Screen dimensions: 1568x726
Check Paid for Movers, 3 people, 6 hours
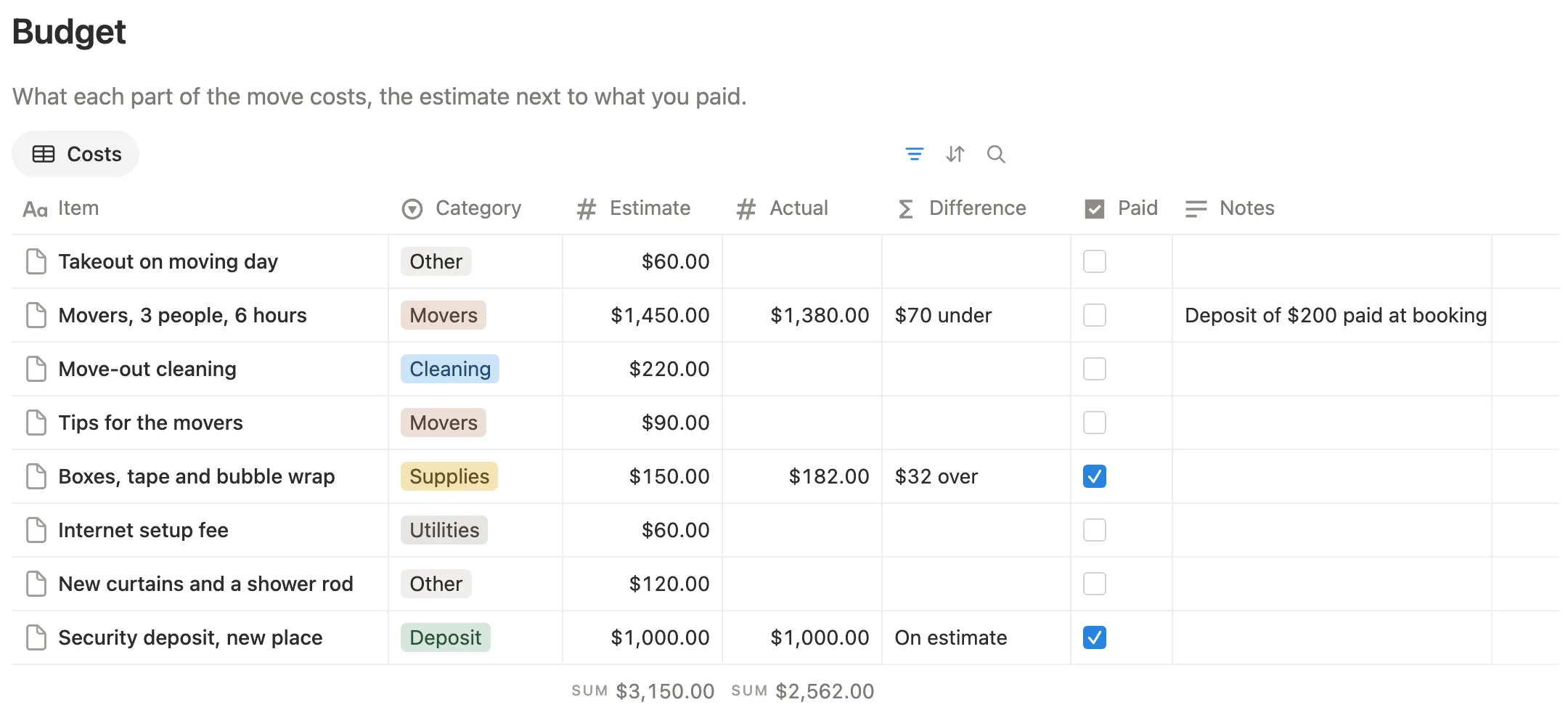tap(1095, 315)
